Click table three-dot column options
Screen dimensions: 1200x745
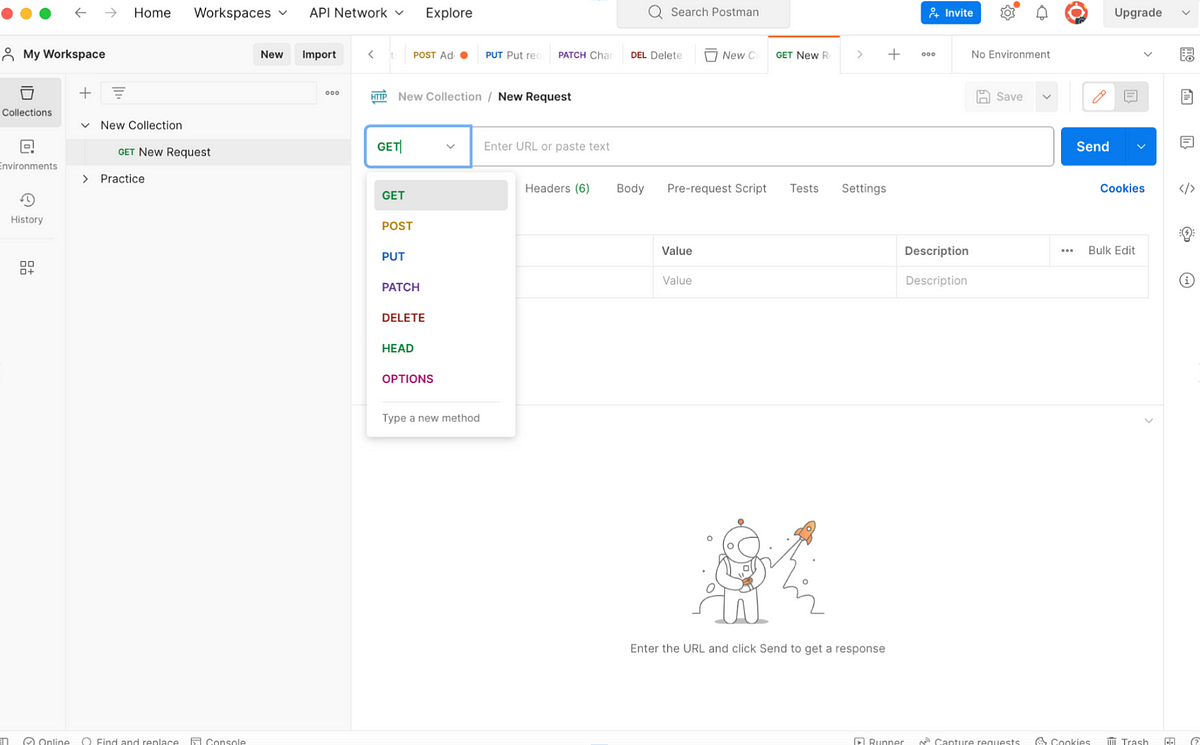[1067, 251]
